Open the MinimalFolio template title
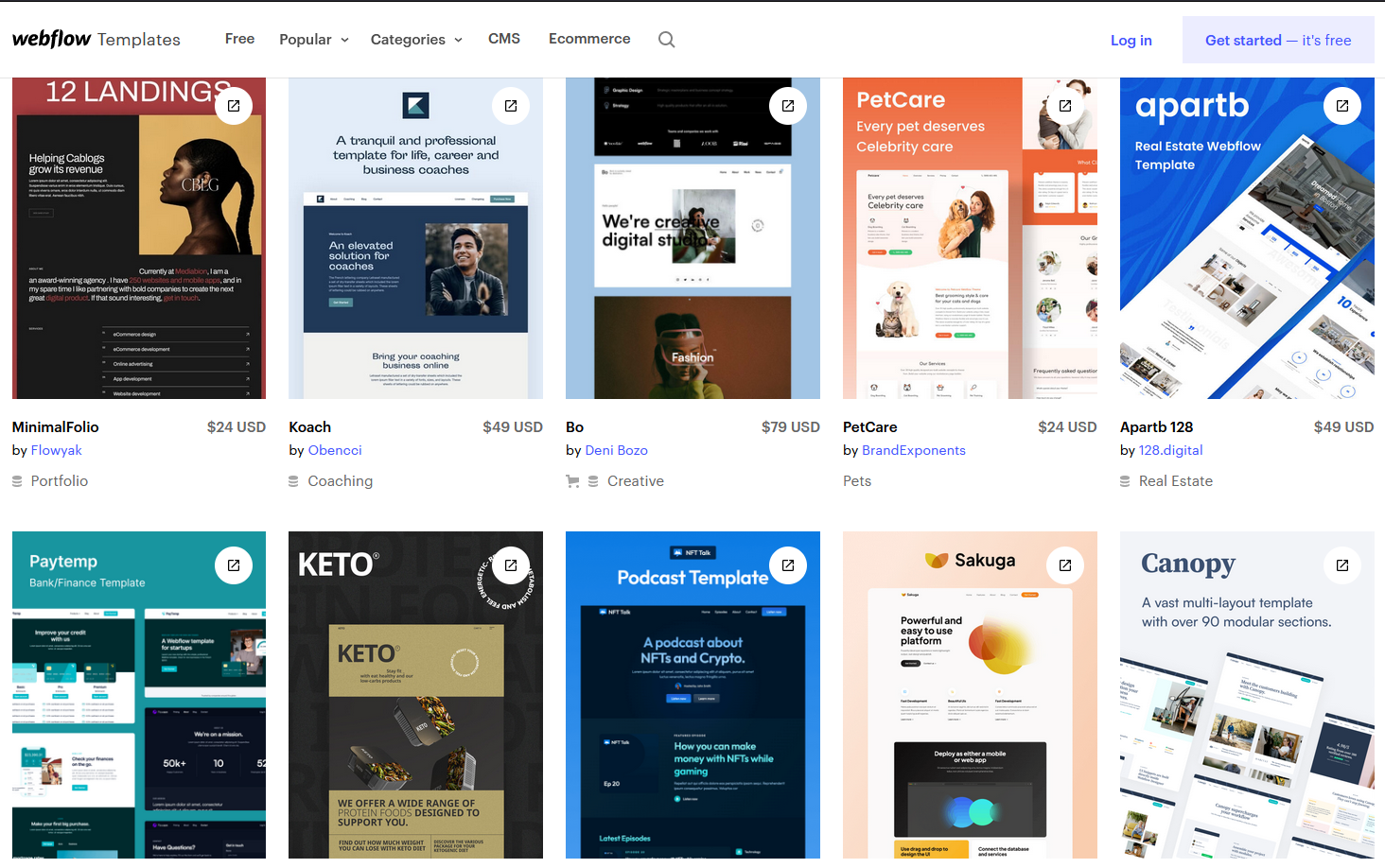The height and width of the screenshot is (868, 1385). [x=56, y=427]
